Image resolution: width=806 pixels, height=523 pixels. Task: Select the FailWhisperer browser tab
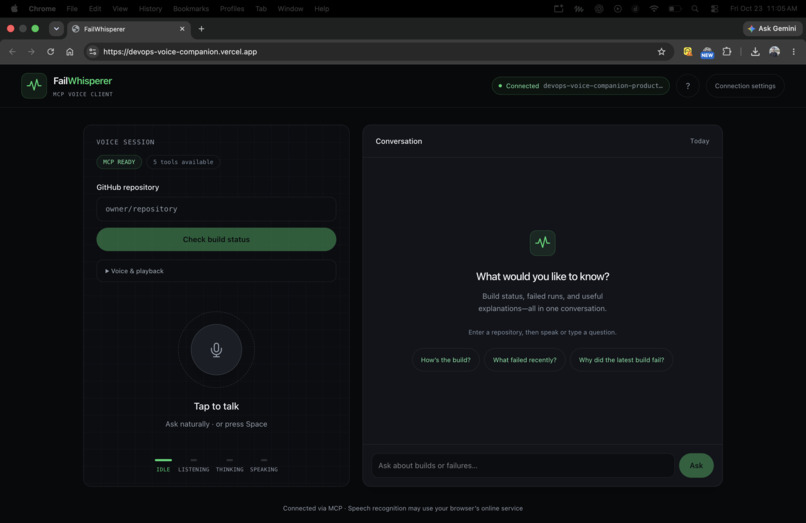129,29
